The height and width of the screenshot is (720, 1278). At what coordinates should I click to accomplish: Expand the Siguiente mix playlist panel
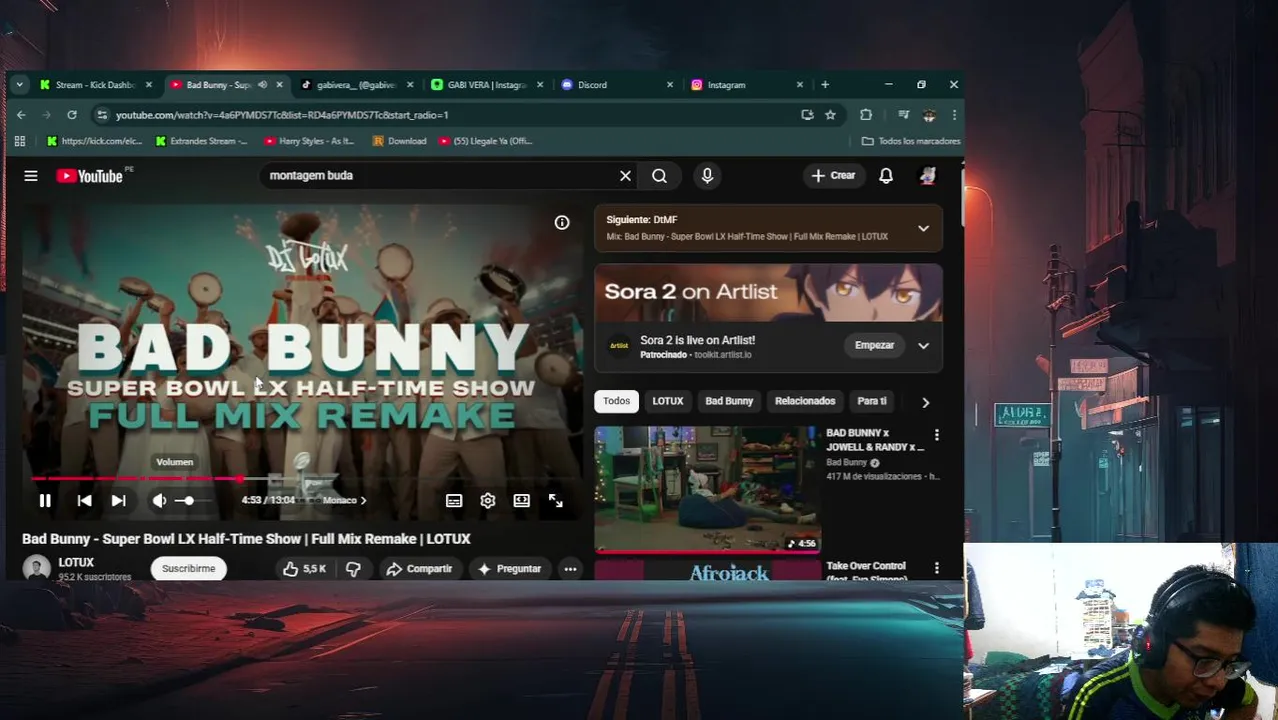tap(923, 228)
